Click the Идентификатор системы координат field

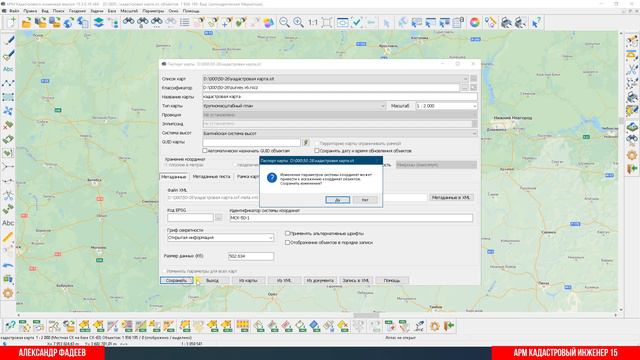pos(351,218)
